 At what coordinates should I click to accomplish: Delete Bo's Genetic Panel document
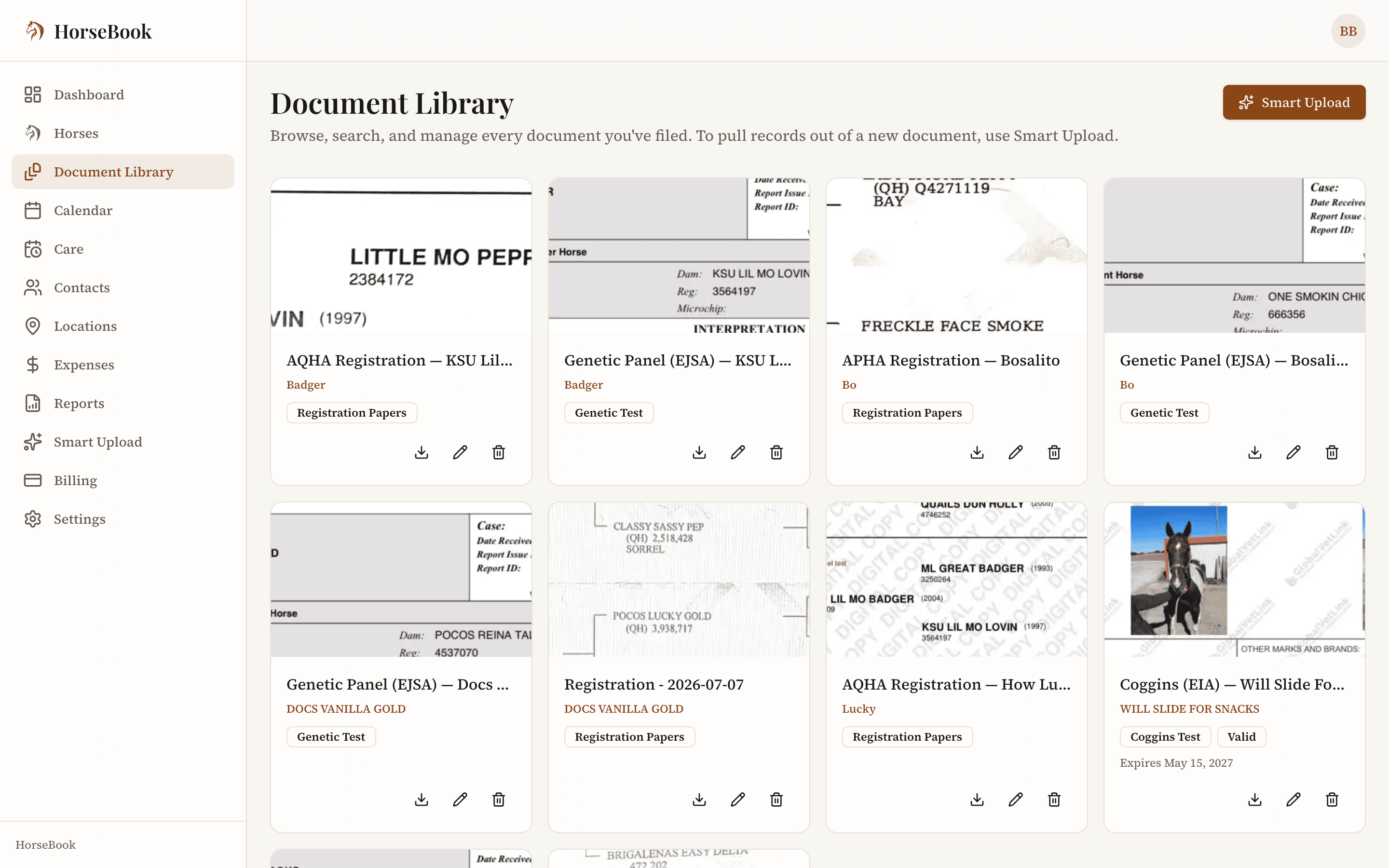click(1332, 452)
